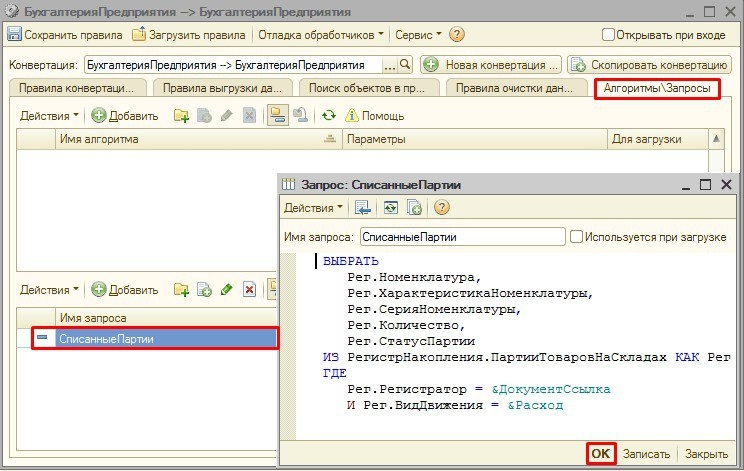Click the pencil edit icon in algorithms toolbar

point(227,116)
